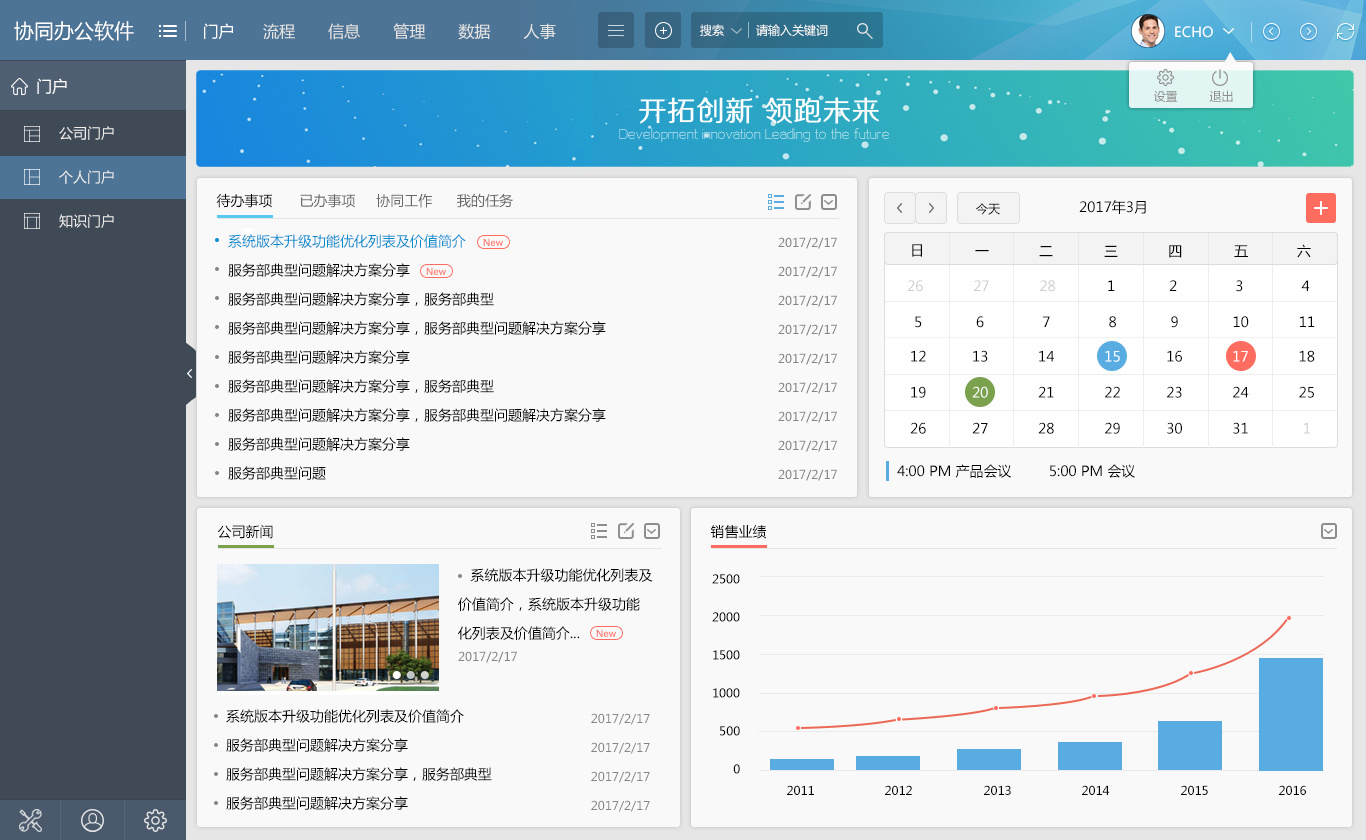
Task: Expand the ECHO user dropdown arrow
Action: point(1228,31)
